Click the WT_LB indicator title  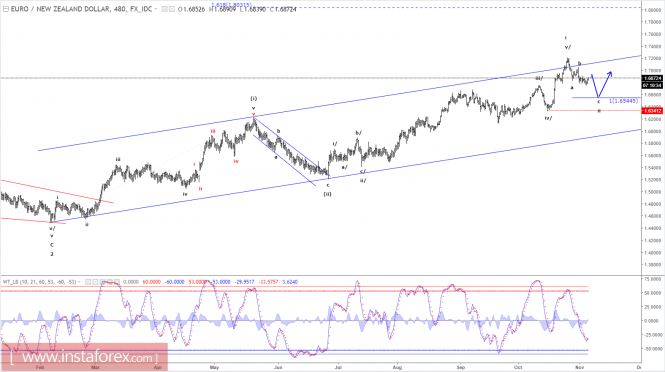click(39, 282)
